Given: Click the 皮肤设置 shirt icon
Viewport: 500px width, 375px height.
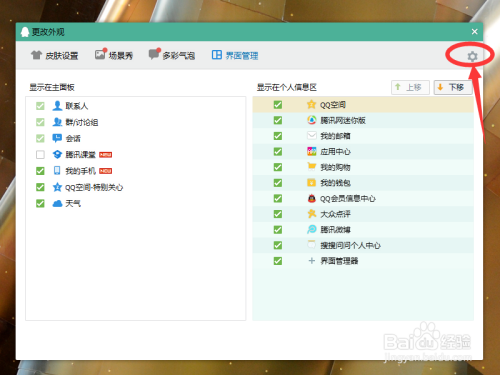Looking at the screenshot, I should pyautogui.click(x=36, y=55).
